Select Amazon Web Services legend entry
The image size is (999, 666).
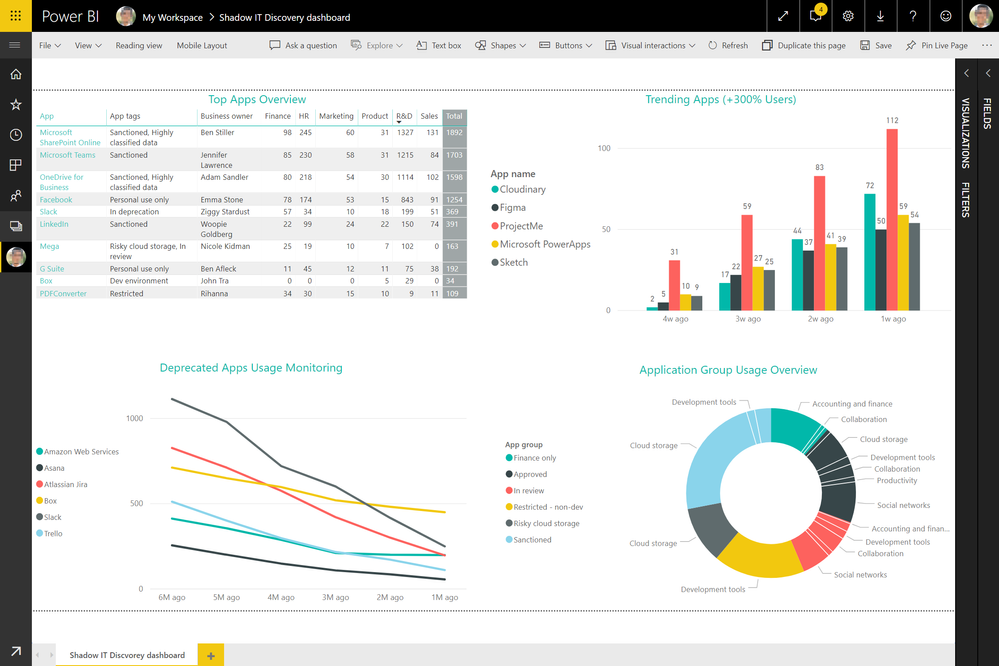tap(78, 451)
